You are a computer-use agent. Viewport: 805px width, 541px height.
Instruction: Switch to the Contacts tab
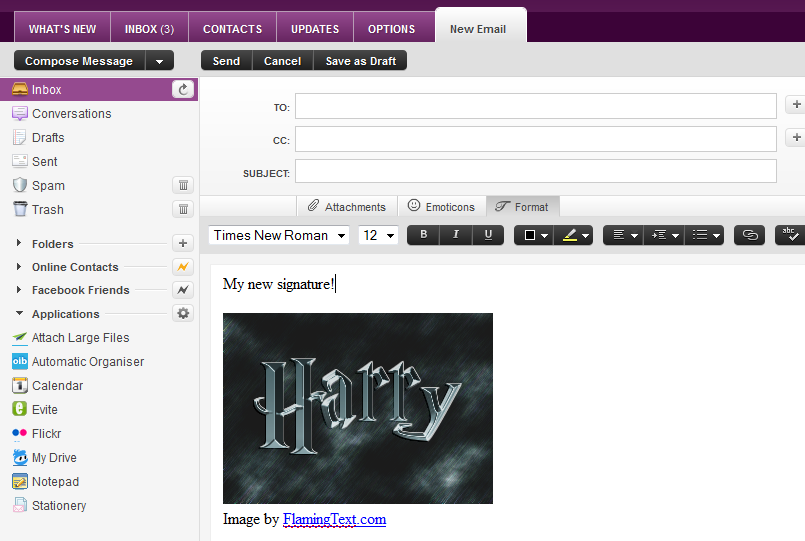click(x=232, y=29)
